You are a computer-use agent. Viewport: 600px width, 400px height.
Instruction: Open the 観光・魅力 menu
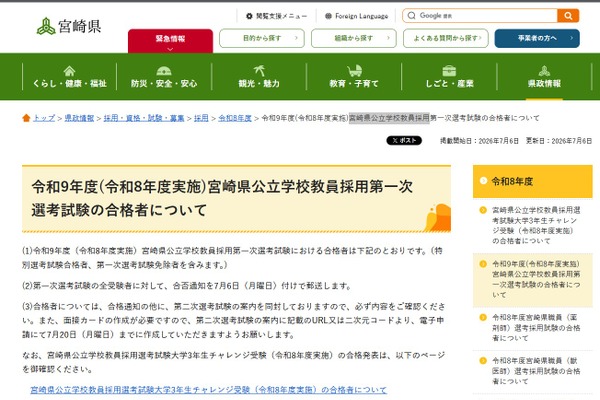pos(259,77)
